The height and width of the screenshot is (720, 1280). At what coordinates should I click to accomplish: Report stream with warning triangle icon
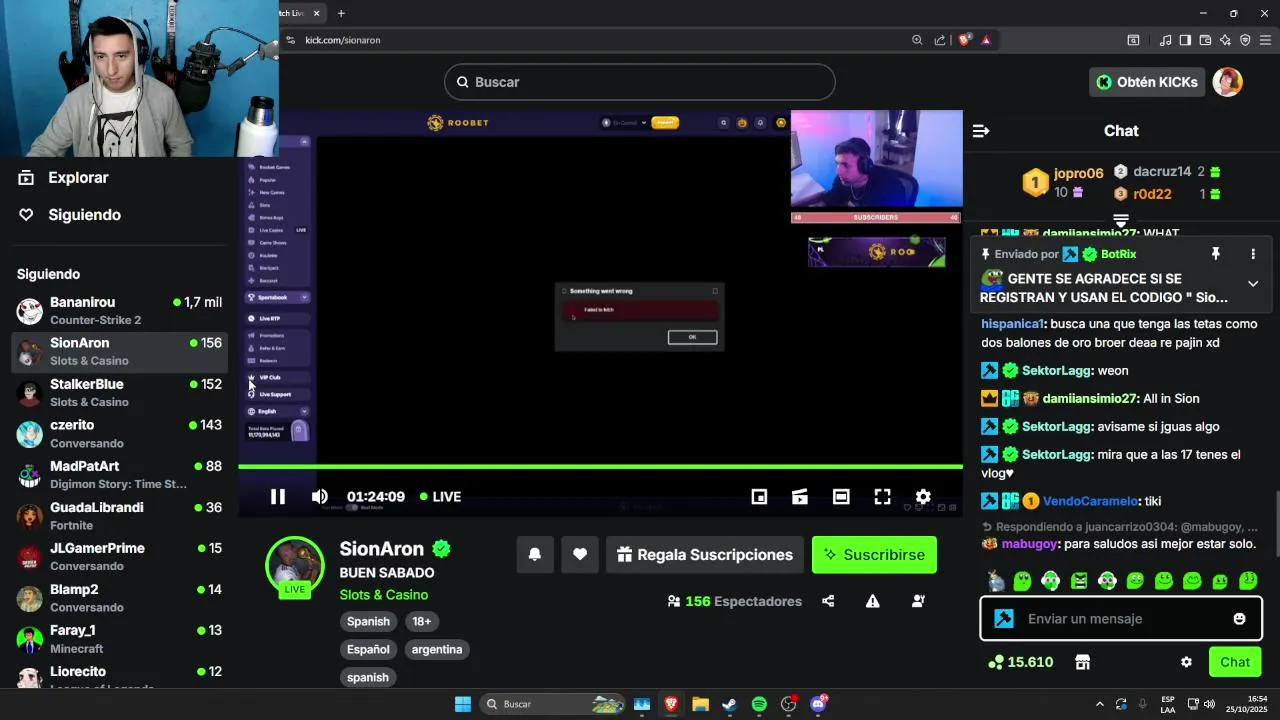873,601
